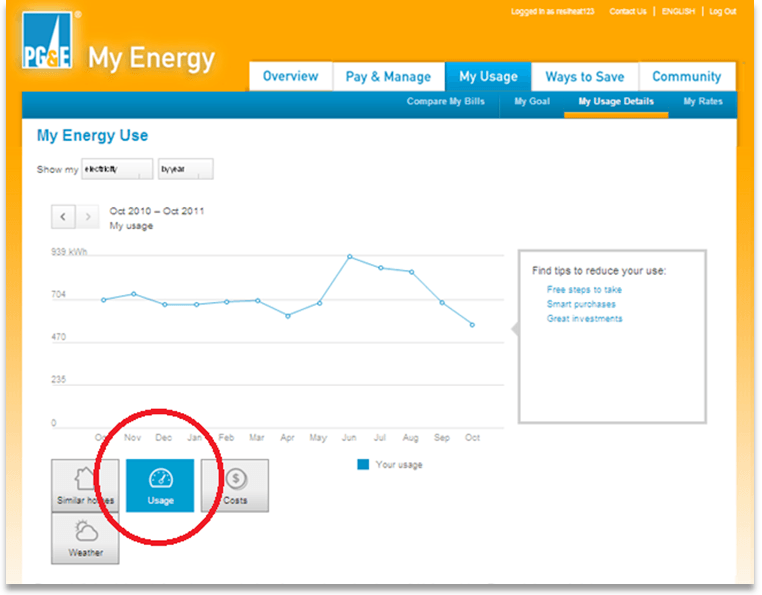Open the Smart purchases link
The width and height of the screenshot is (762, 595).
point(581,304)
